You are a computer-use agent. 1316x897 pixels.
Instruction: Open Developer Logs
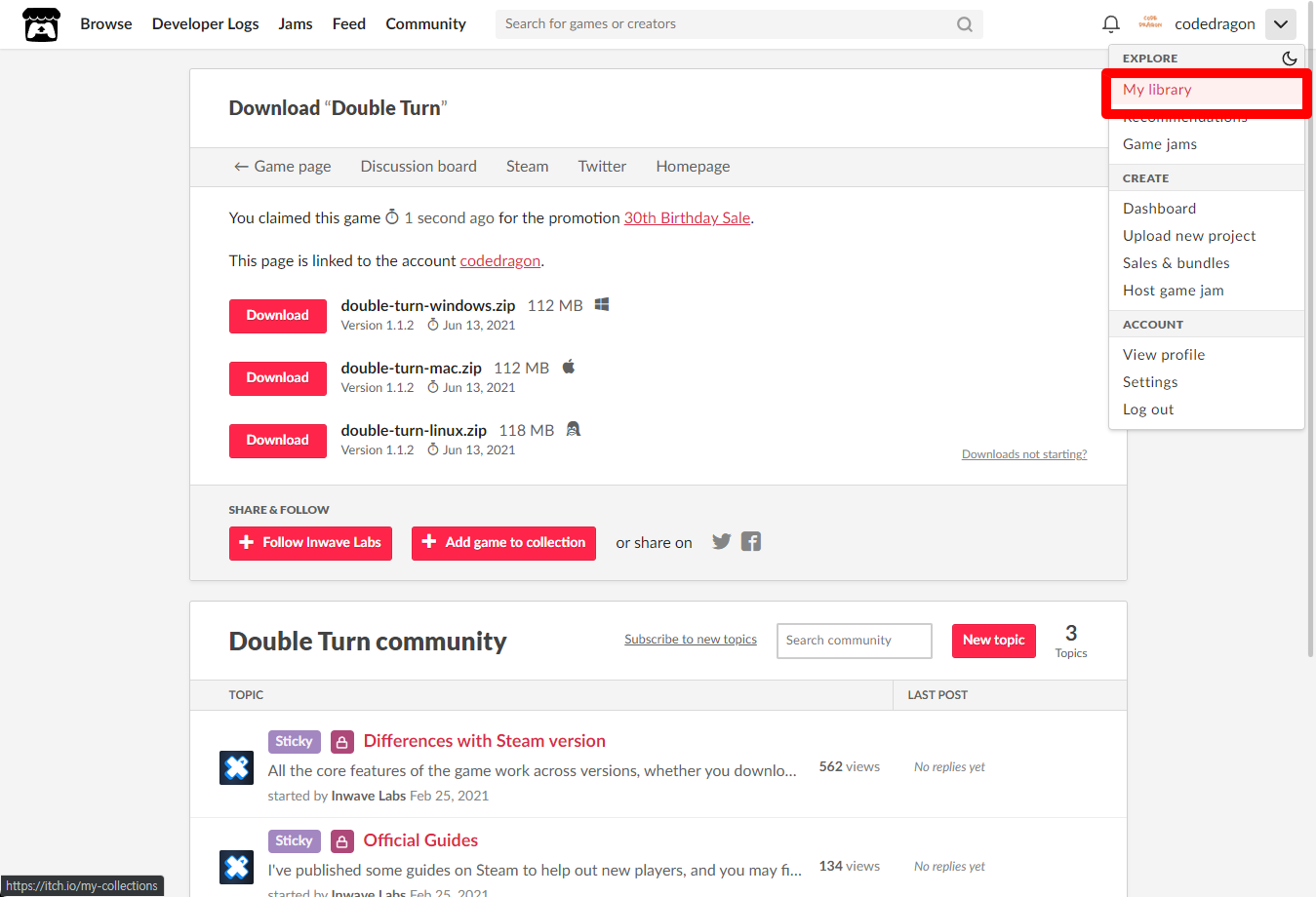(206, 24)
